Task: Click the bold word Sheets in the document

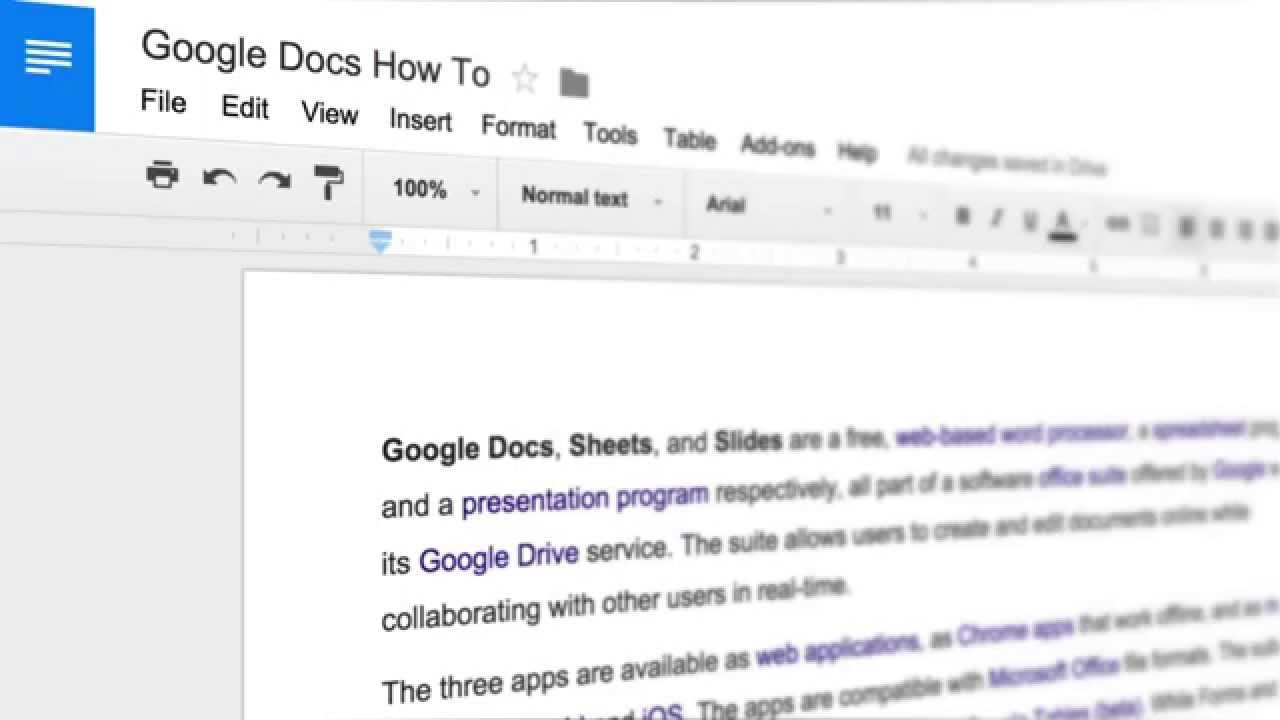Action: [611, 444]
